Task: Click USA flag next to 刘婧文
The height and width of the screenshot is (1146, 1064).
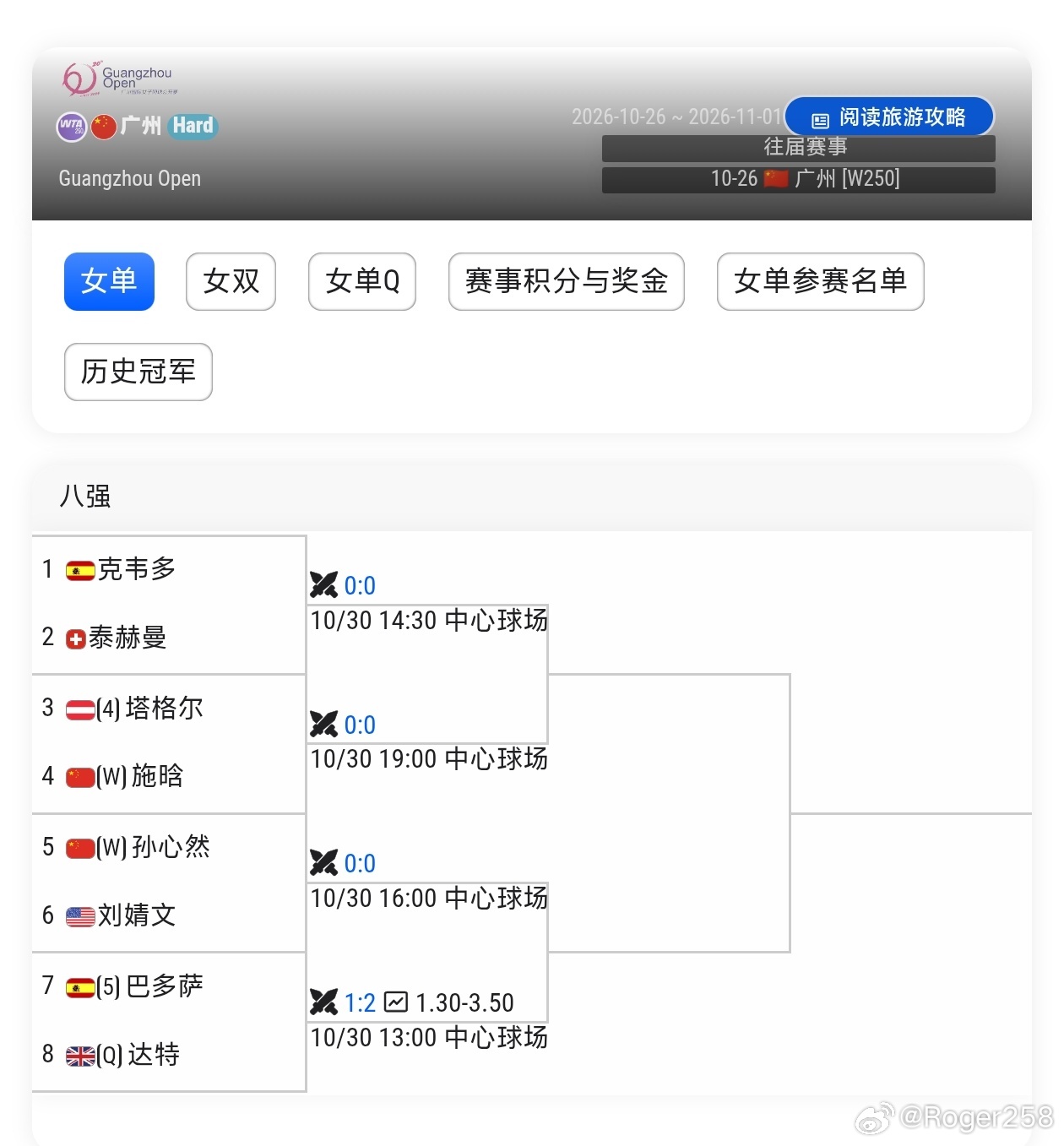Action: (x=80, y=916)
